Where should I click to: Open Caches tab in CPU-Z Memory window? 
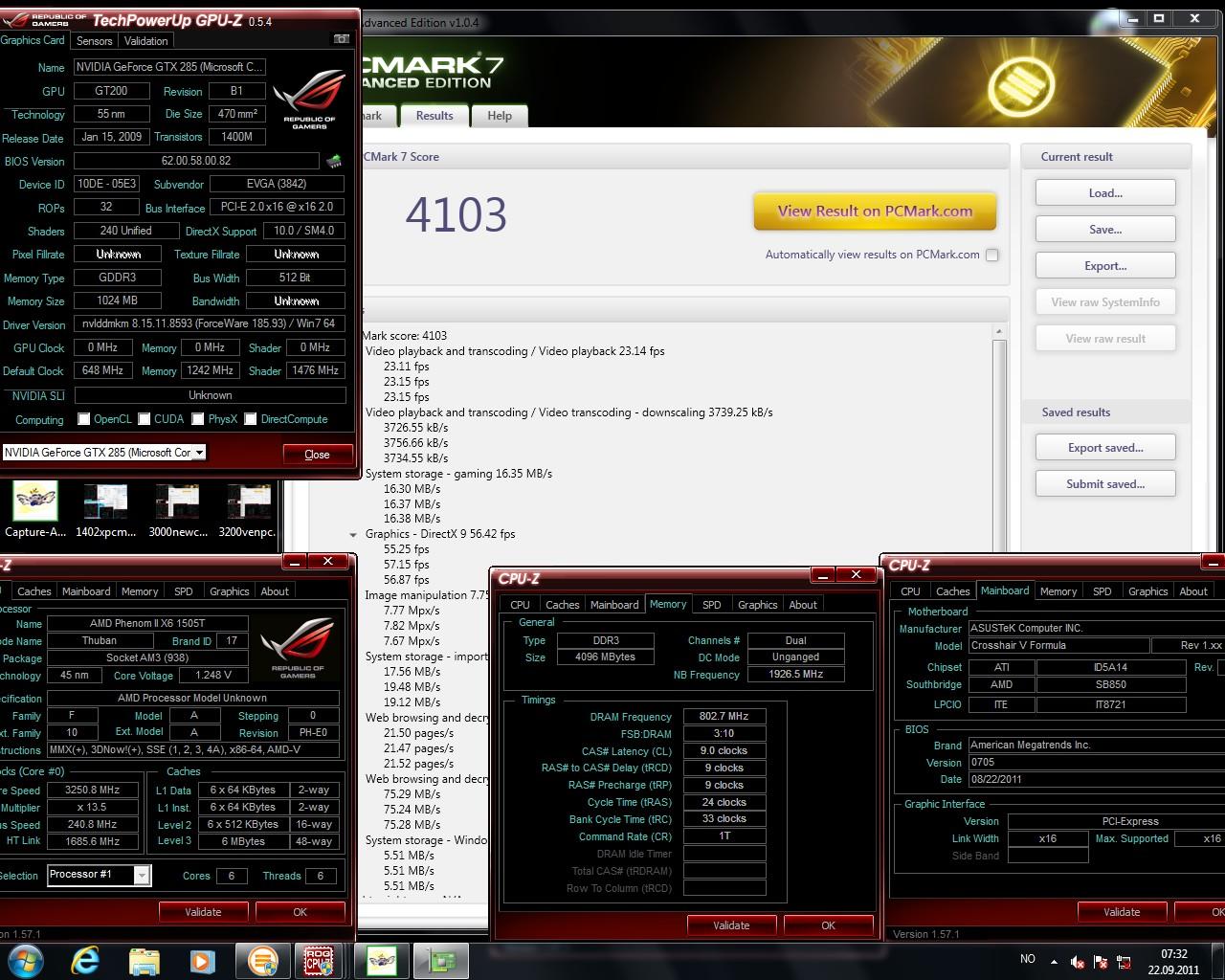point(562,605)
